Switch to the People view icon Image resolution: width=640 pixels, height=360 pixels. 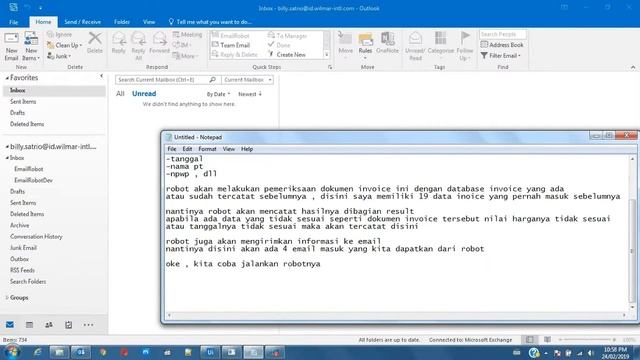click(x=49, y=325)
